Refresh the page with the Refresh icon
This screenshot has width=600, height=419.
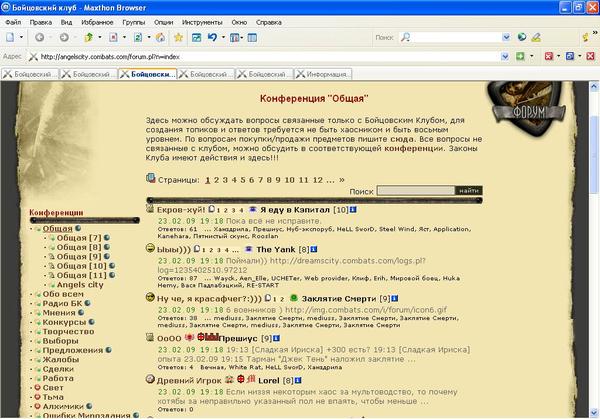click(x=138, y=37)
